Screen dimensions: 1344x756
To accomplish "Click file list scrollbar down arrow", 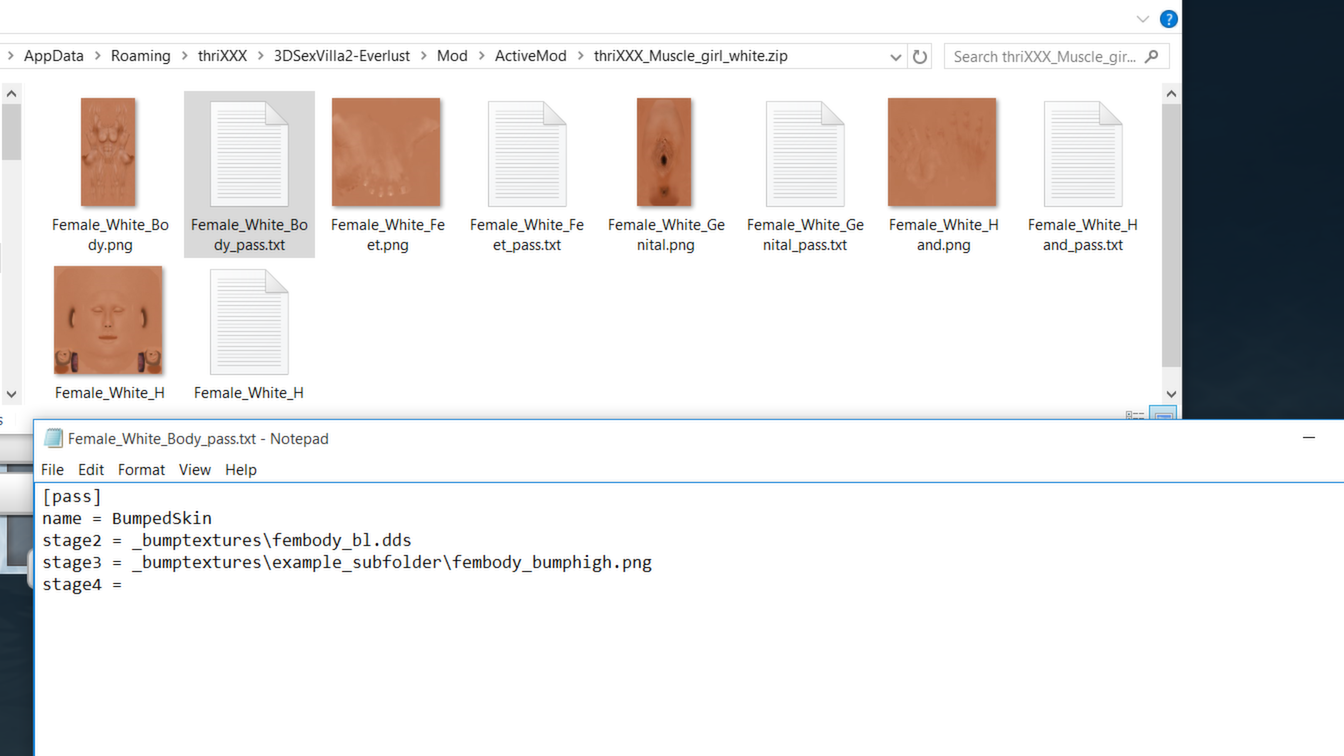I will coord(1171,394).
